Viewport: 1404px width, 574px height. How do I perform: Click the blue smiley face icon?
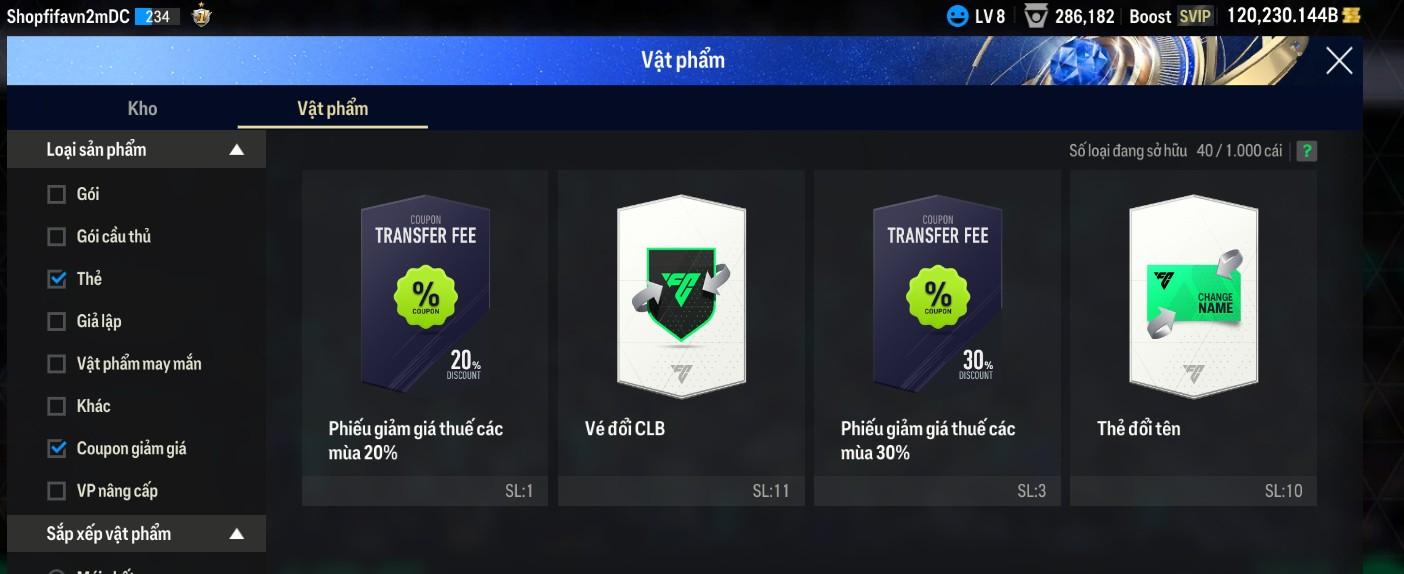coord(957,16)
